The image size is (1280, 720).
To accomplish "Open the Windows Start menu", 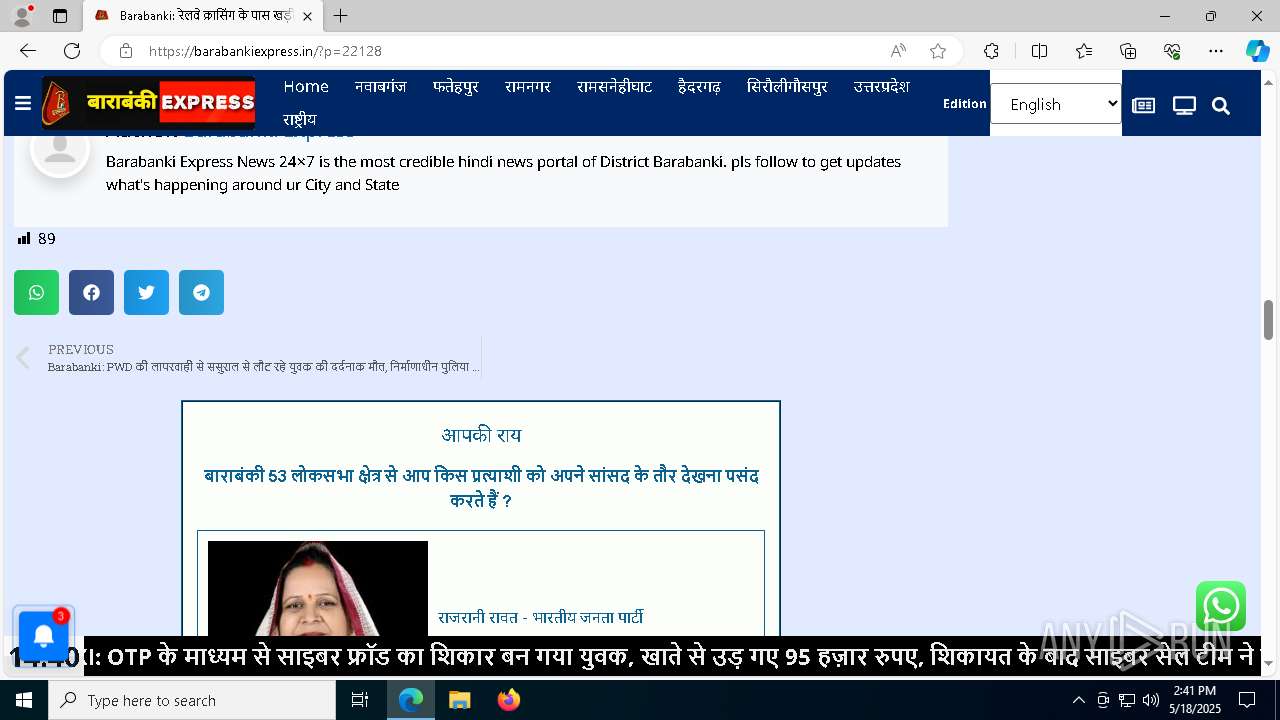I will coord(24,700).
